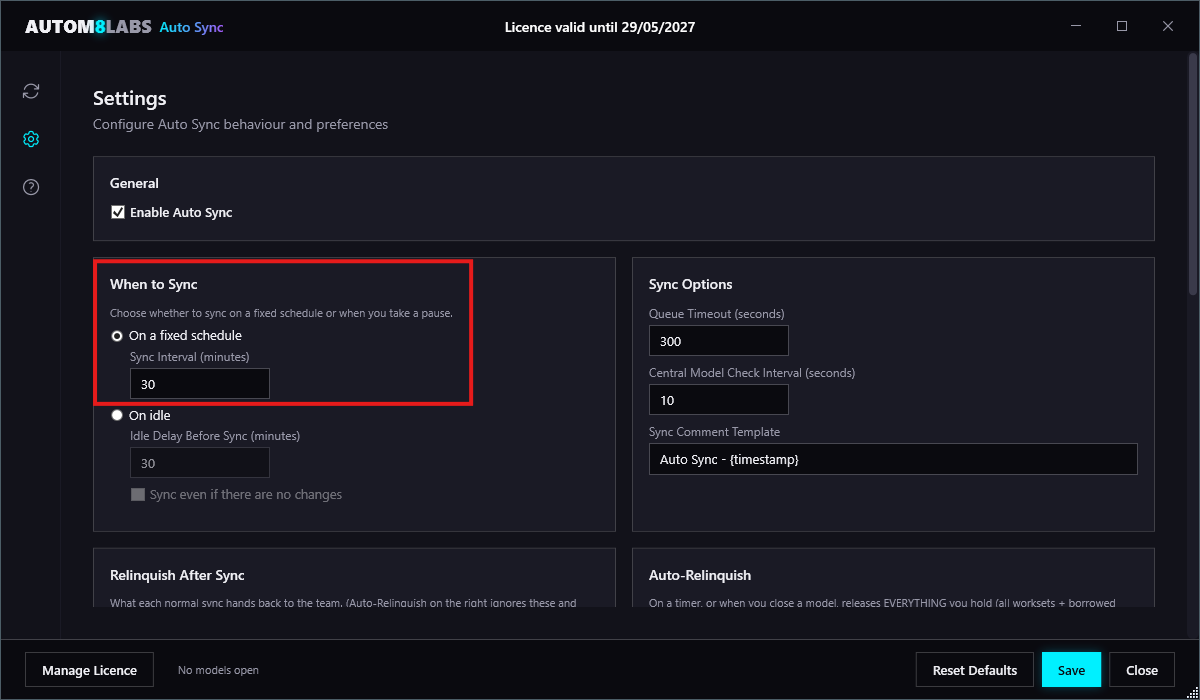
Task: Click the AUTOM8LABS Auto Sync logo
Action: click(x=124, y=27)
